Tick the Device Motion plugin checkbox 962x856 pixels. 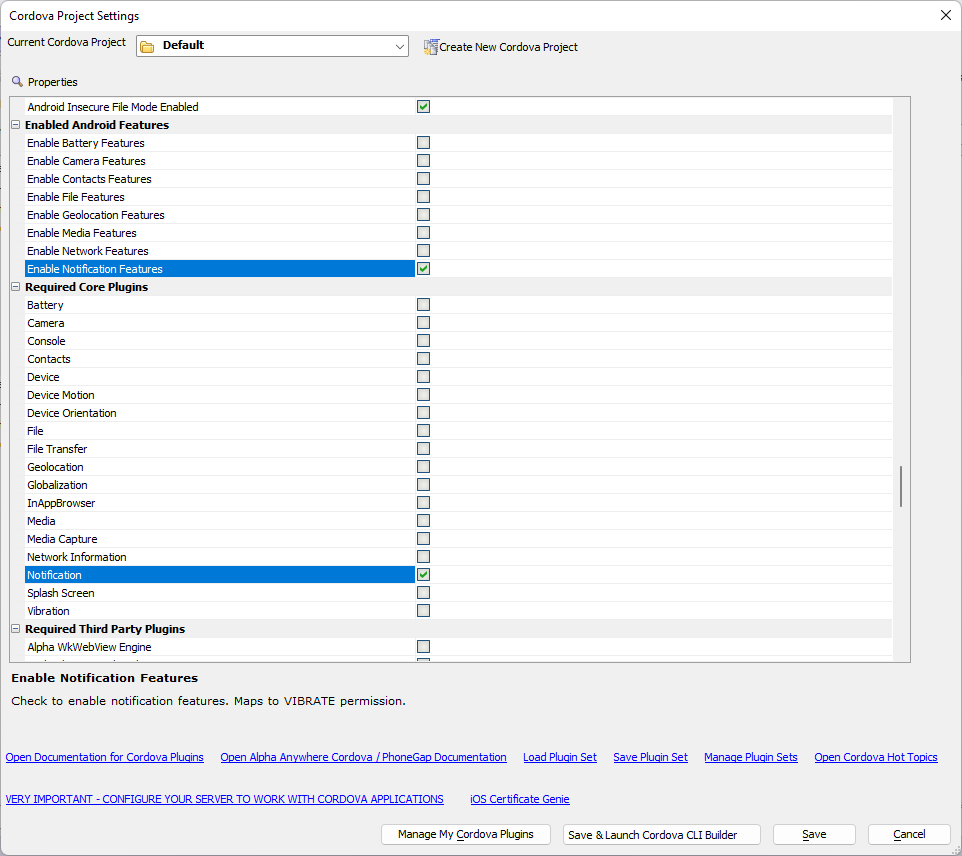pos(423,395)
